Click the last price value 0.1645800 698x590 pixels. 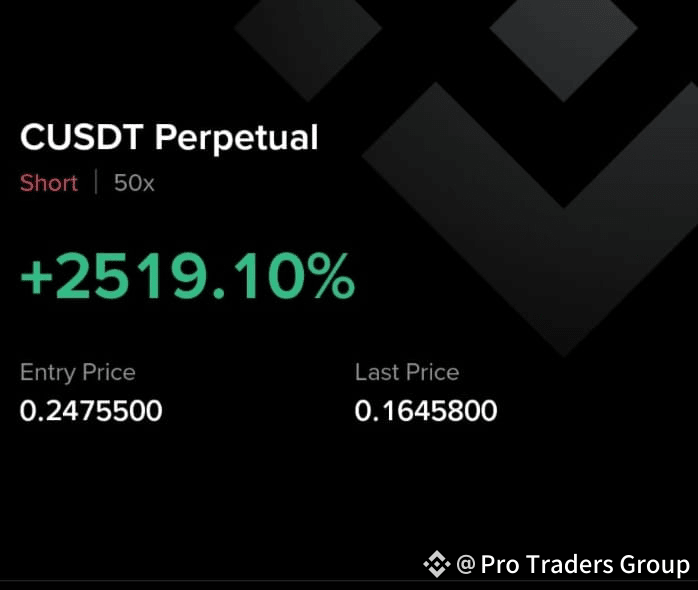click(x=426, y=411)
